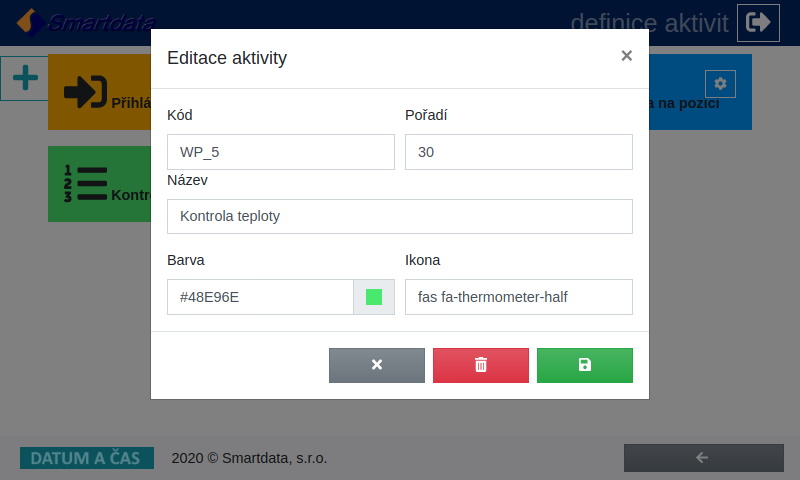Close the Editace aktivity dialog
Viewport: 800px width, 480px height.
coord(627,56)
